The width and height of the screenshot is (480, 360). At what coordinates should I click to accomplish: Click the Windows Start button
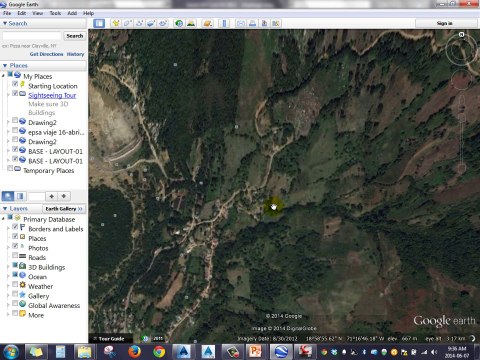(x=11, y=352)
